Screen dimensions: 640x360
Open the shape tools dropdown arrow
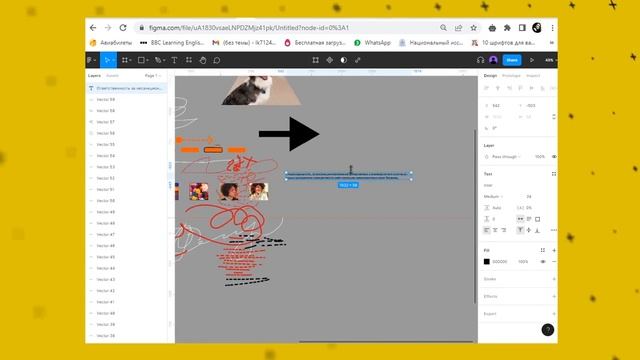point(147,60)
